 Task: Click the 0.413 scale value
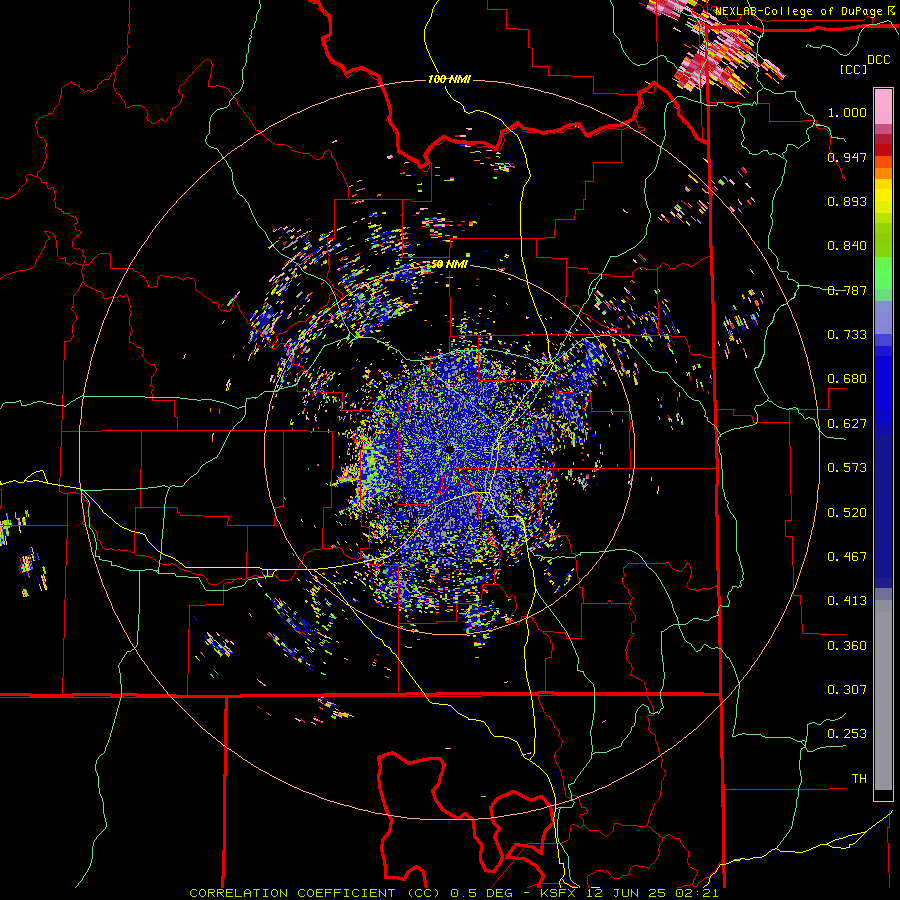[x=847, y=601]
